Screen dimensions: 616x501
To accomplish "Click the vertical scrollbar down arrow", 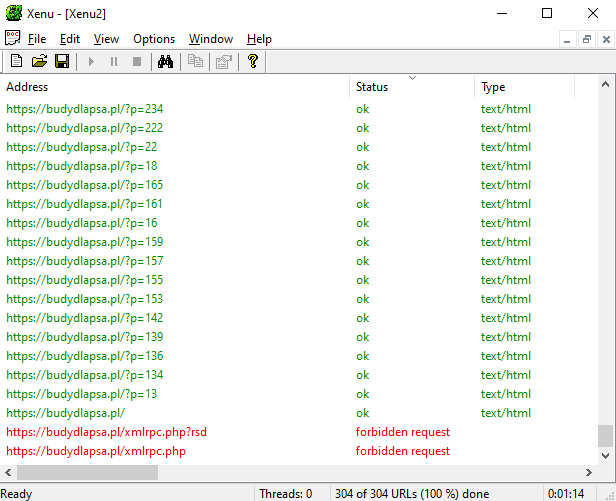I will click(605, 456).
